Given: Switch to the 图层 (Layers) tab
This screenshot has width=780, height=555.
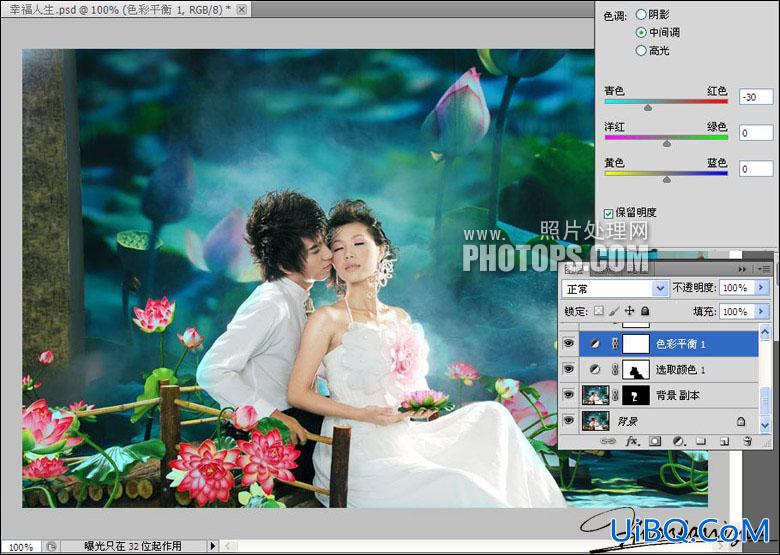Looking at the screenshot, I should click(x=574, y=269).
